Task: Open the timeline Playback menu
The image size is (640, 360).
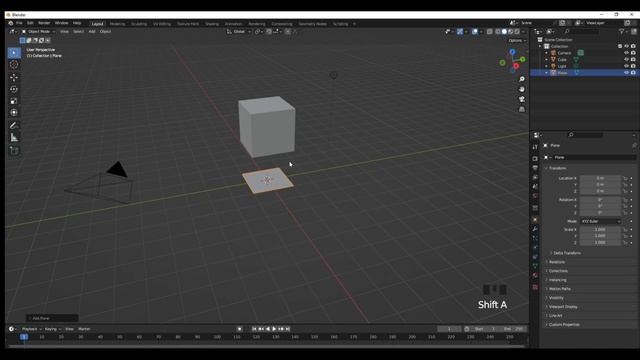Action: 31,329
